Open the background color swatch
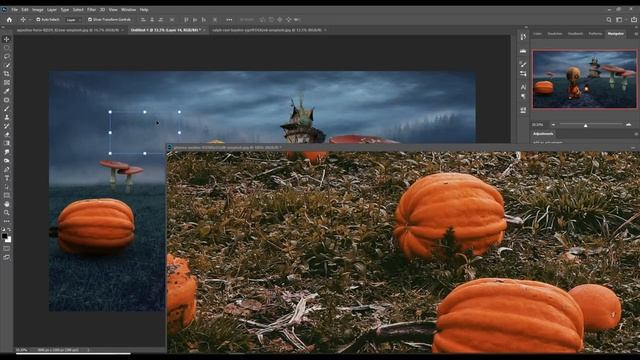The height and width of the screenshot is (360, 640). click(x=9, y=240)
